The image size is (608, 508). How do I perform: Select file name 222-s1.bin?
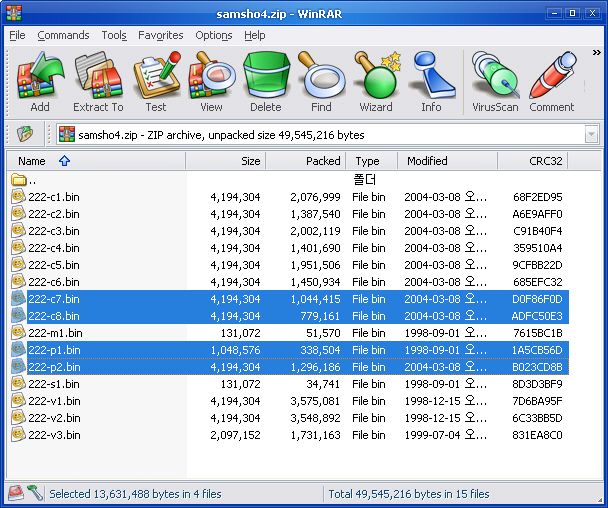[54, 384]
